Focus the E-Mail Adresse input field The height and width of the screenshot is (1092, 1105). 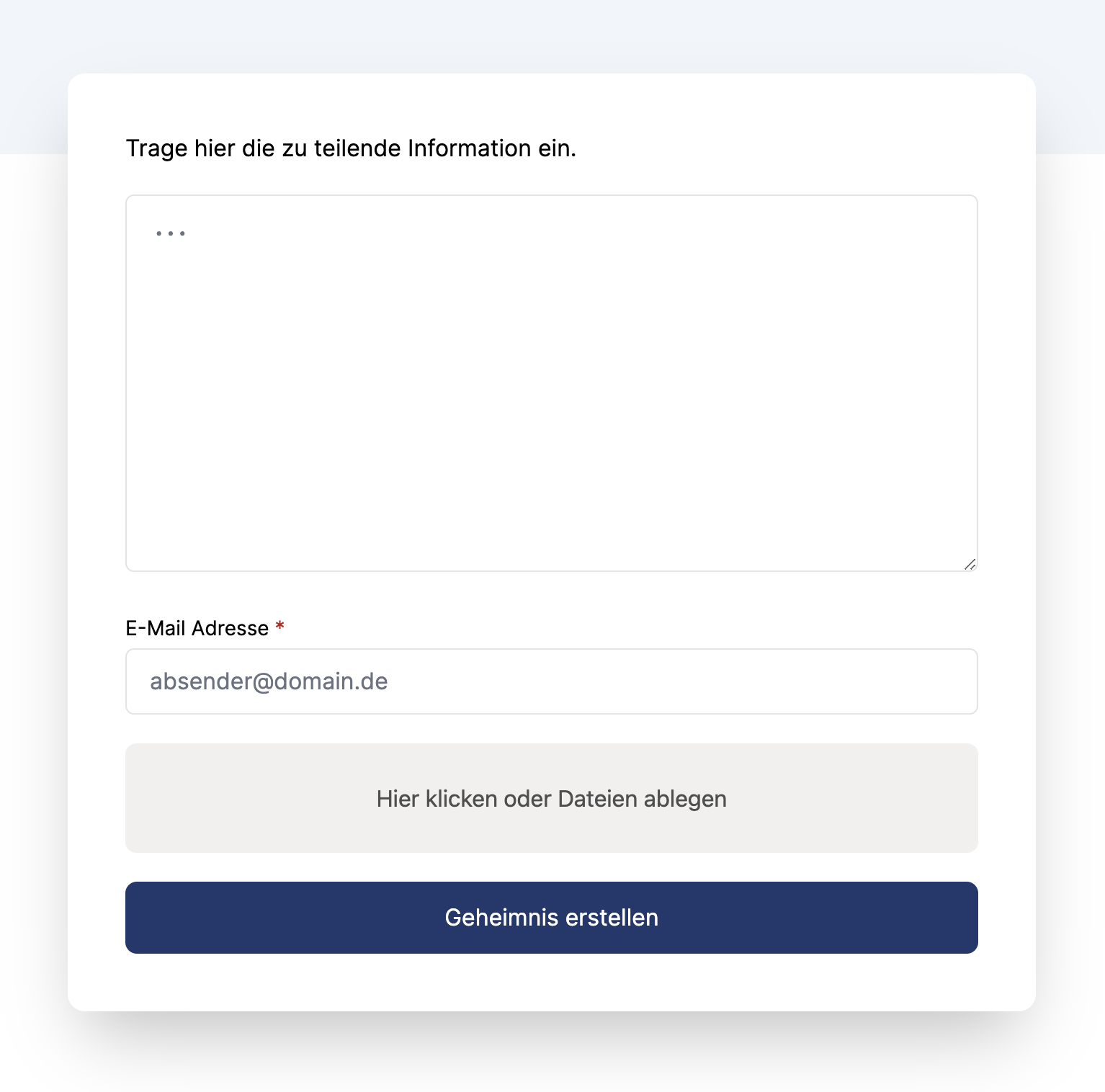pyautogui.click(x=551, y=681)
